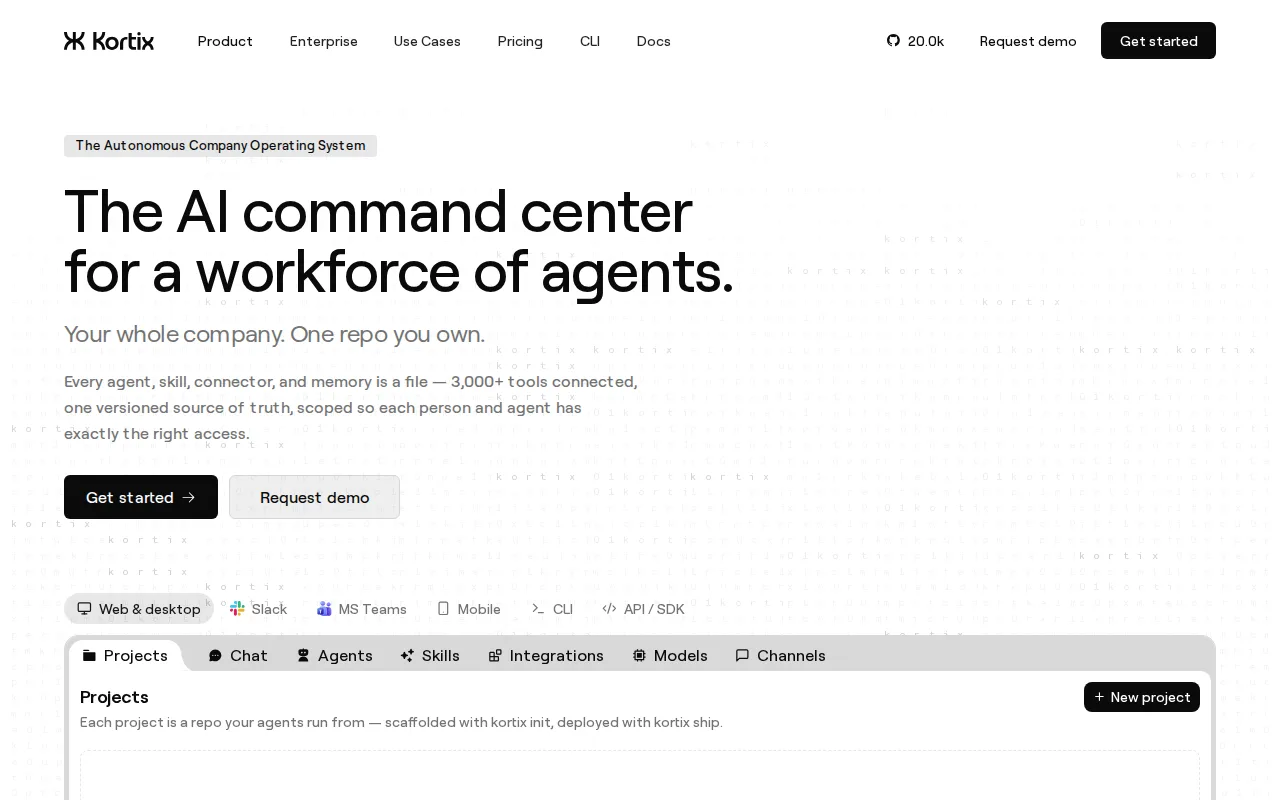Open the Product menu in the header
The image size is (1280, 800).
[225, 41]
